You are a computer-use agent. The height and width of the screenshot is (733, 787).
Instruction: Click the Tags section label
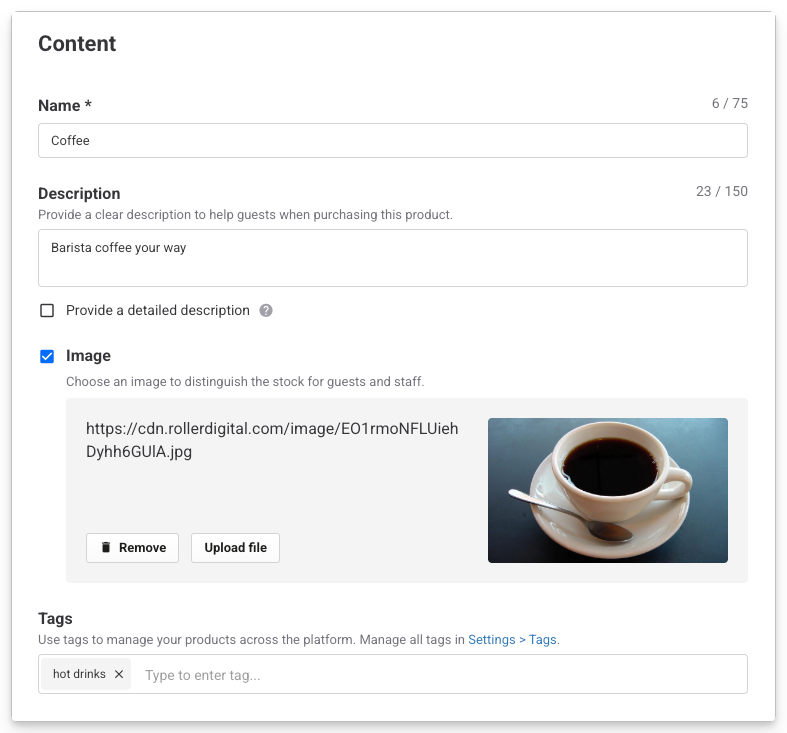55,619
